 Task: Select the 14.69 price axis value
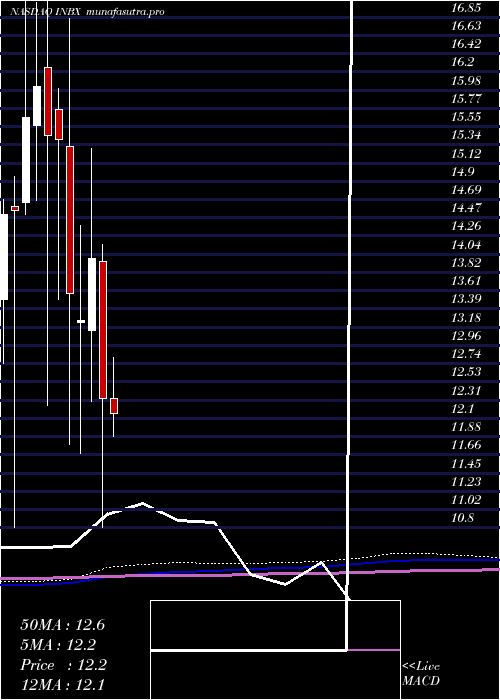click(x=466, y=190)
